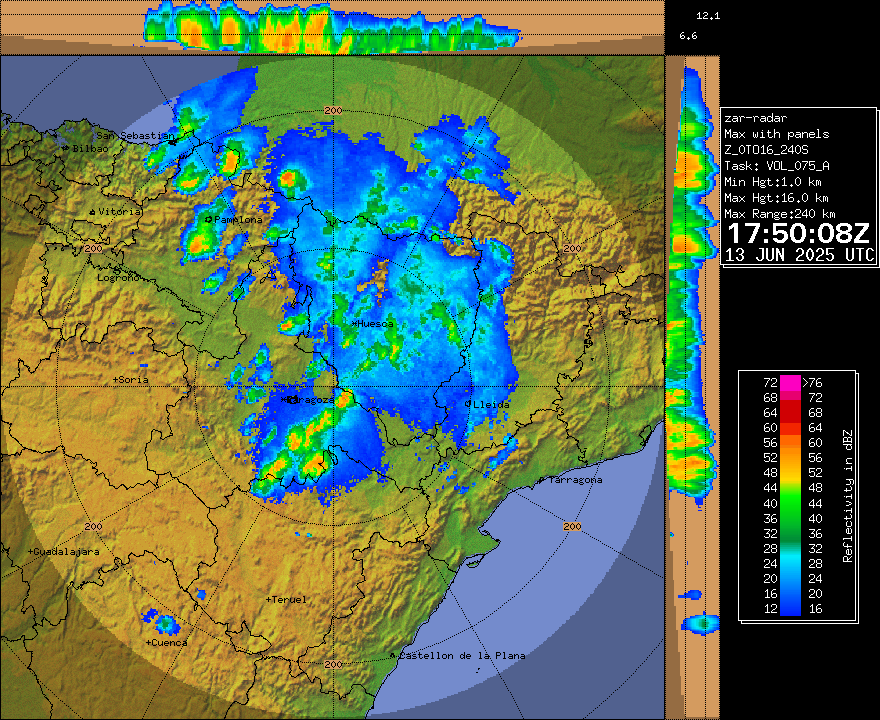
Task: Select the Bilbao label on the map
Action: pyautogui.click(x=90, y=149)
